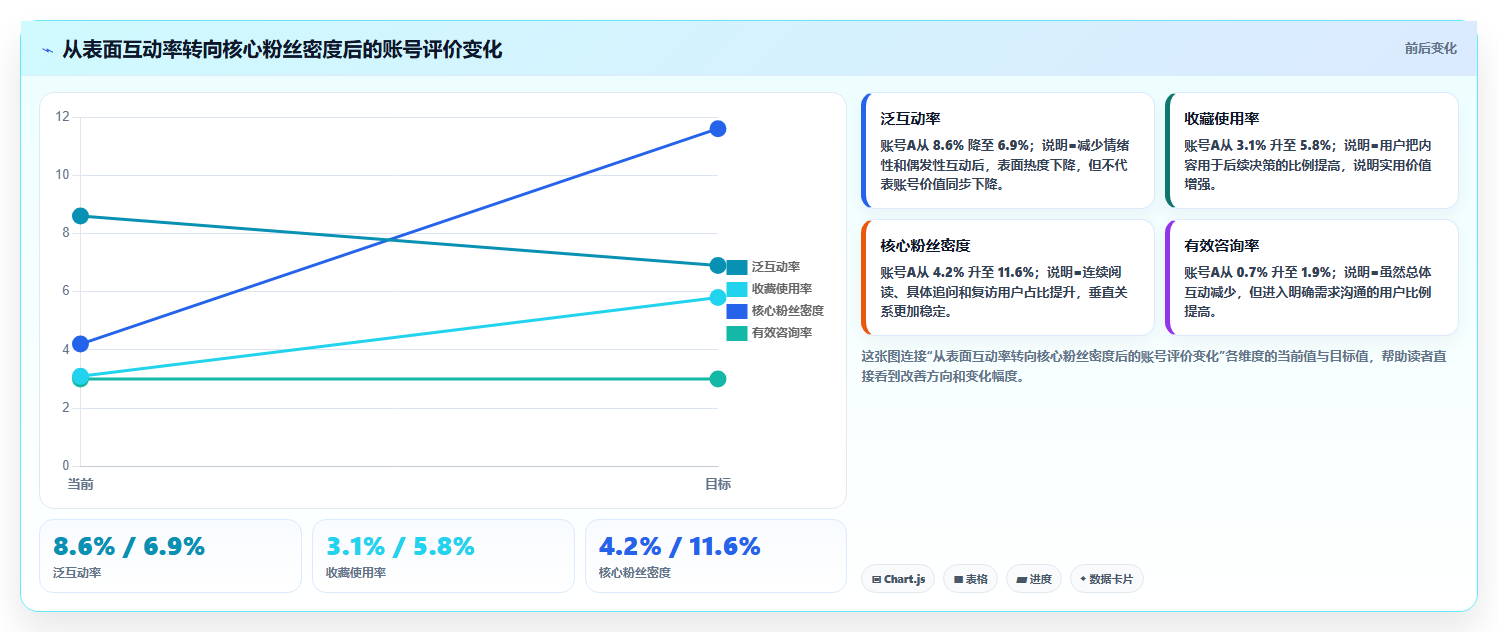This screenshot has width=1498, height=632.
Task: Click 核心粉丝密度 data point at 当前
Action: 80,344
